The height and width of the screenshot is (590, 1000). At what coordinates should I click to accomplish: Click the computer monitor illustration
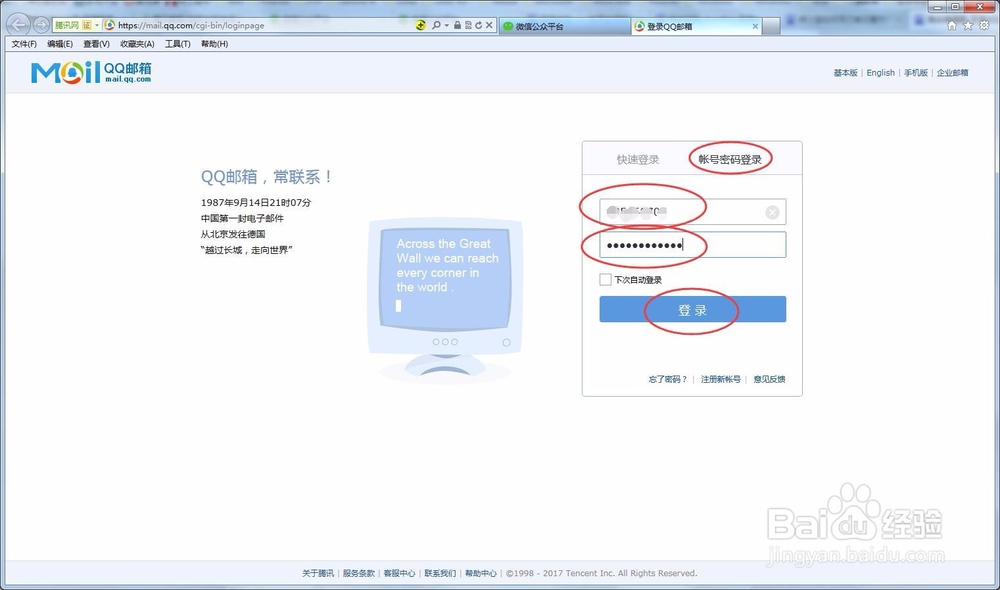click(445, 300)
